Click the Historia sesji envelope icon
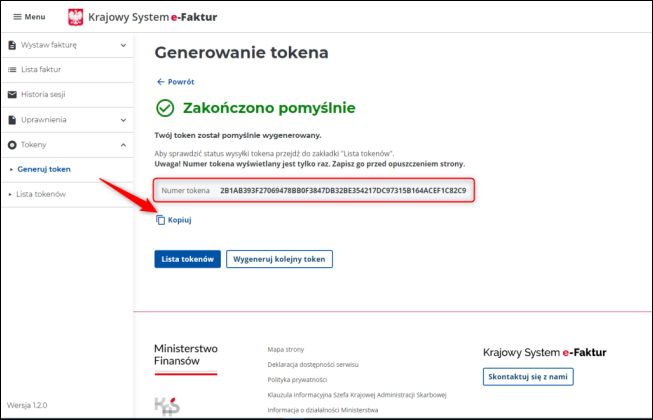 (x=12, y=95)
